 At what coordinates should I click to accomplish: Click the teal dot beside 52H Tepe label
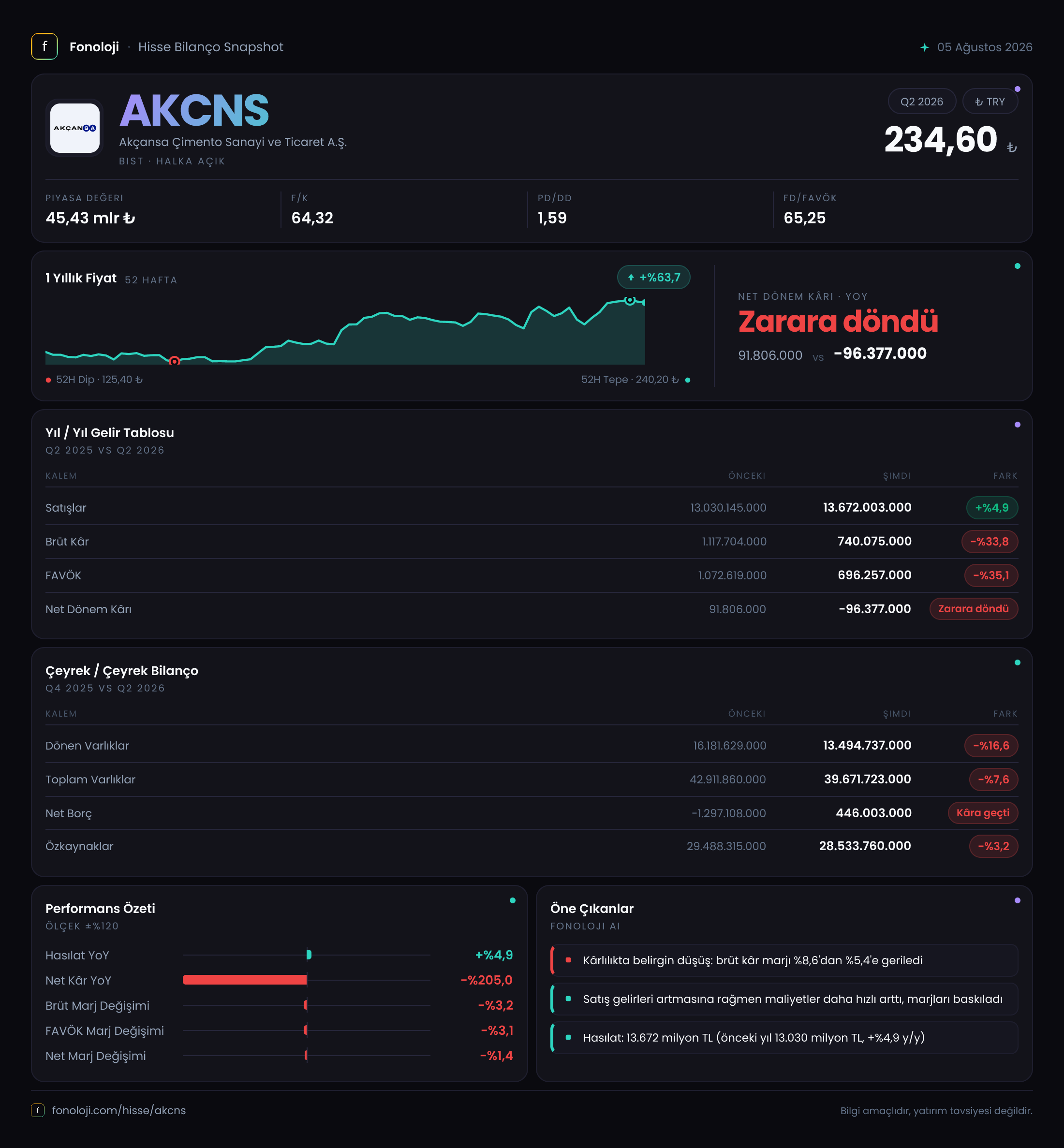(x=687, y=380)
